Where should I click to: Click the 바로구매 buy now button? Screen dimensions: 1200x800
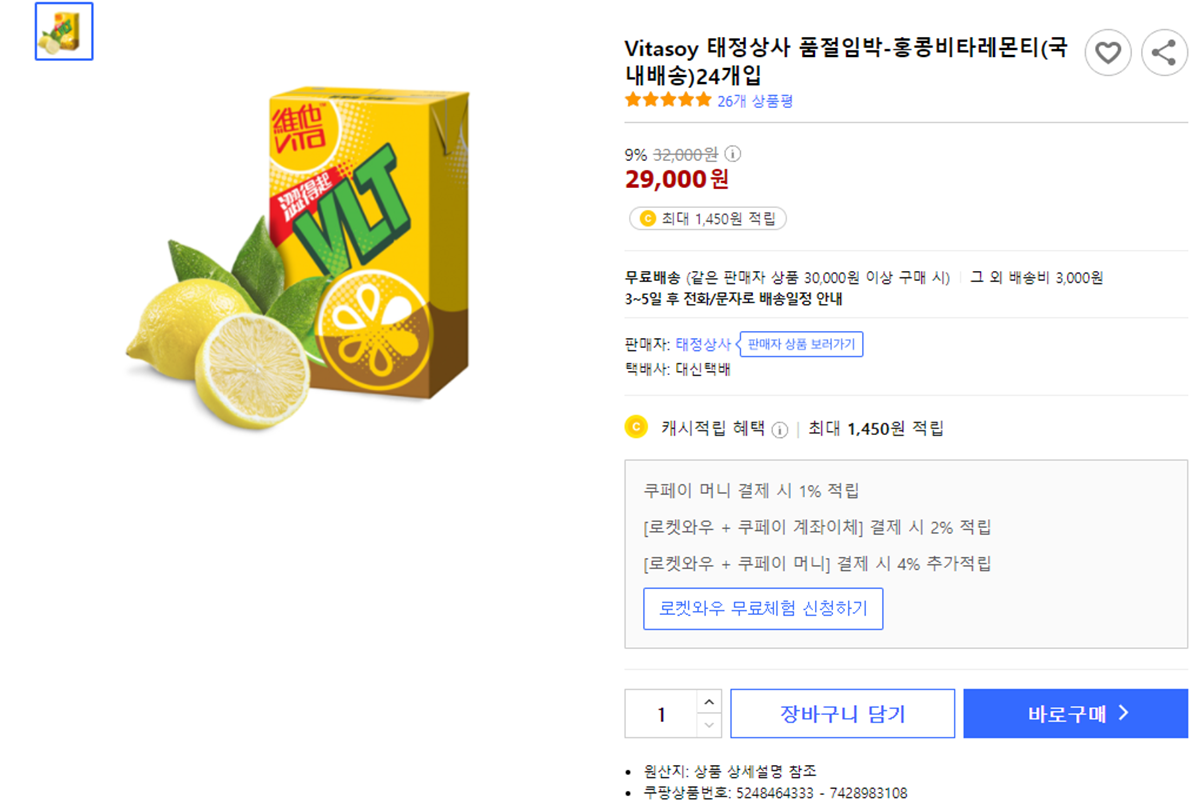[1076, 714]
